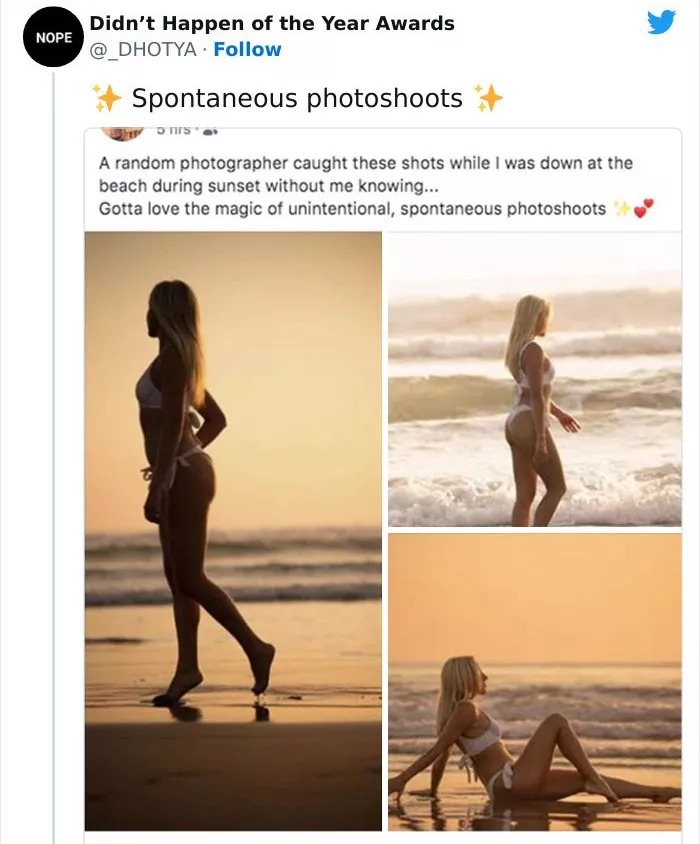Click the sparkle emoji ending the caption
Image resolution: width=700 pixels, height=844 pixels.
(x=622, y=208)
